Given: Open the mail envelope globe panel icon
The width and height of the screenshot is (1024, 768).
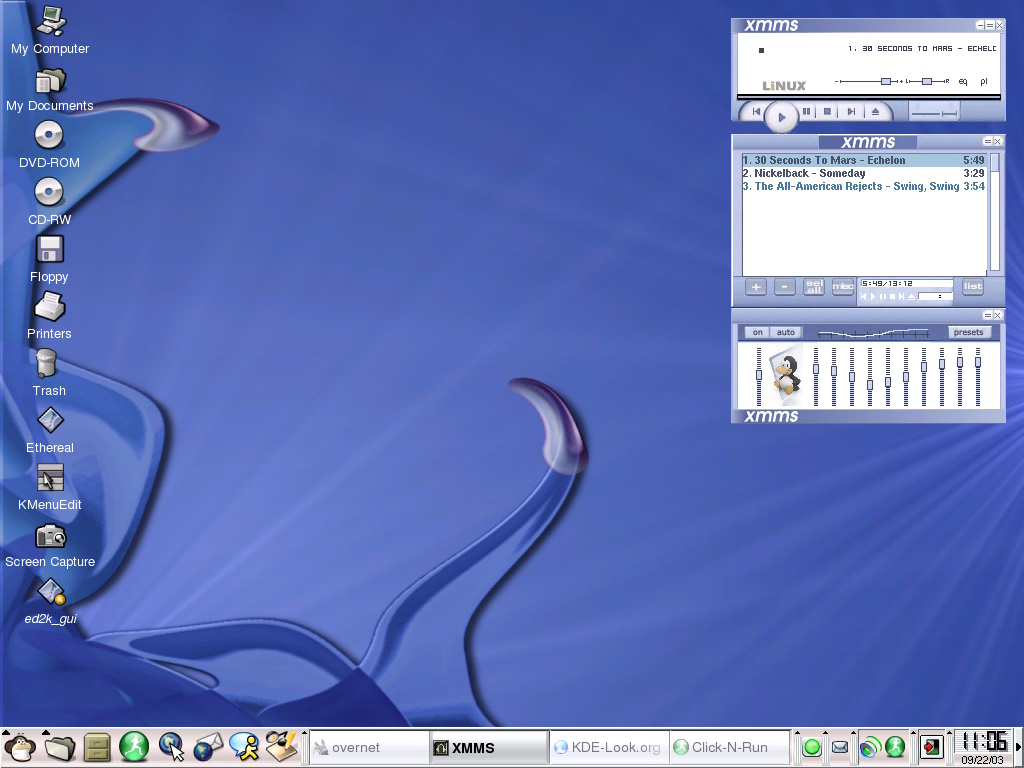Looking at the screenshot, I should tap(209, 746).
